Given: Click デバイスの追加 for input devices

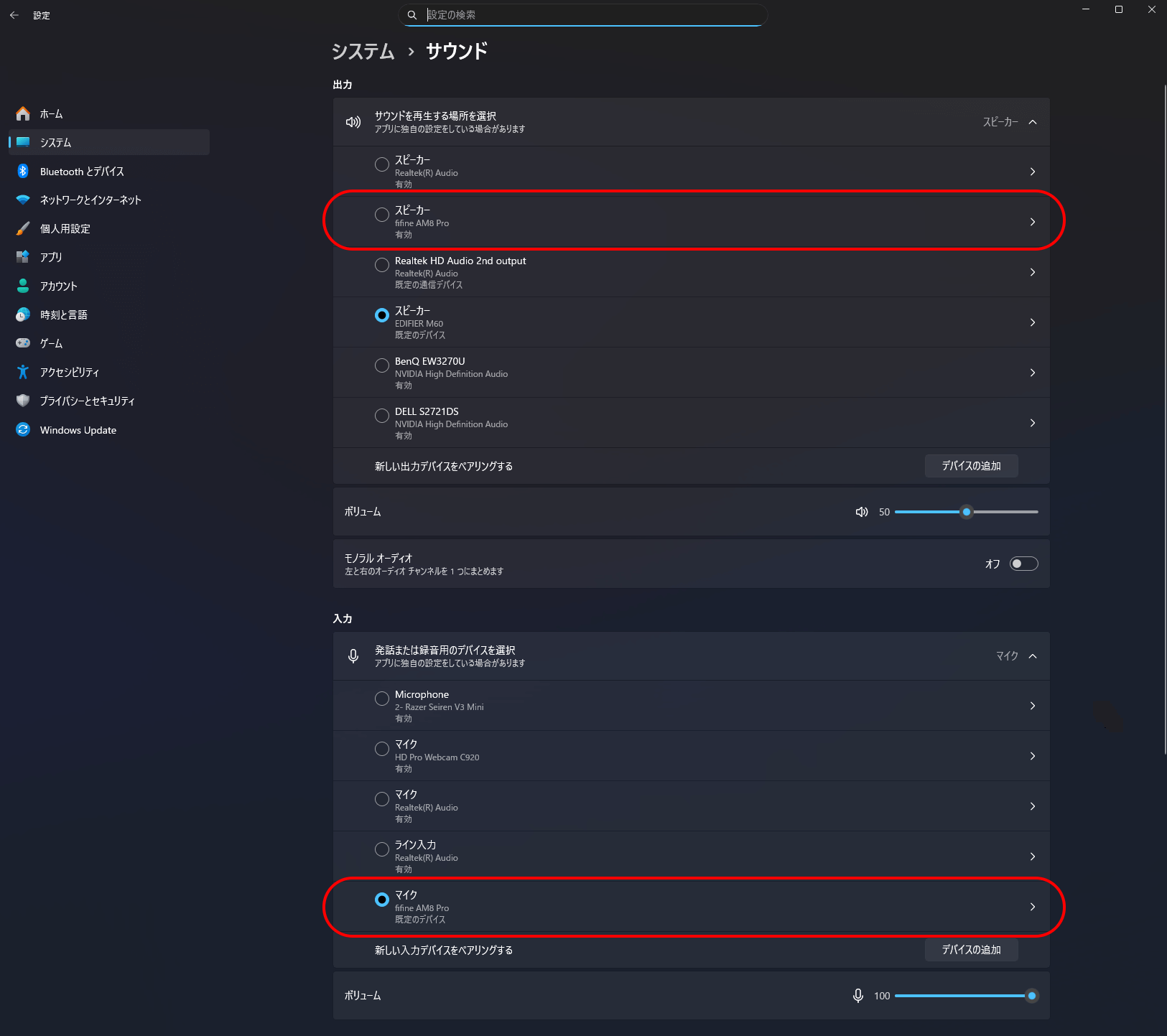Looking at the screenshot, I should (971, 950).
